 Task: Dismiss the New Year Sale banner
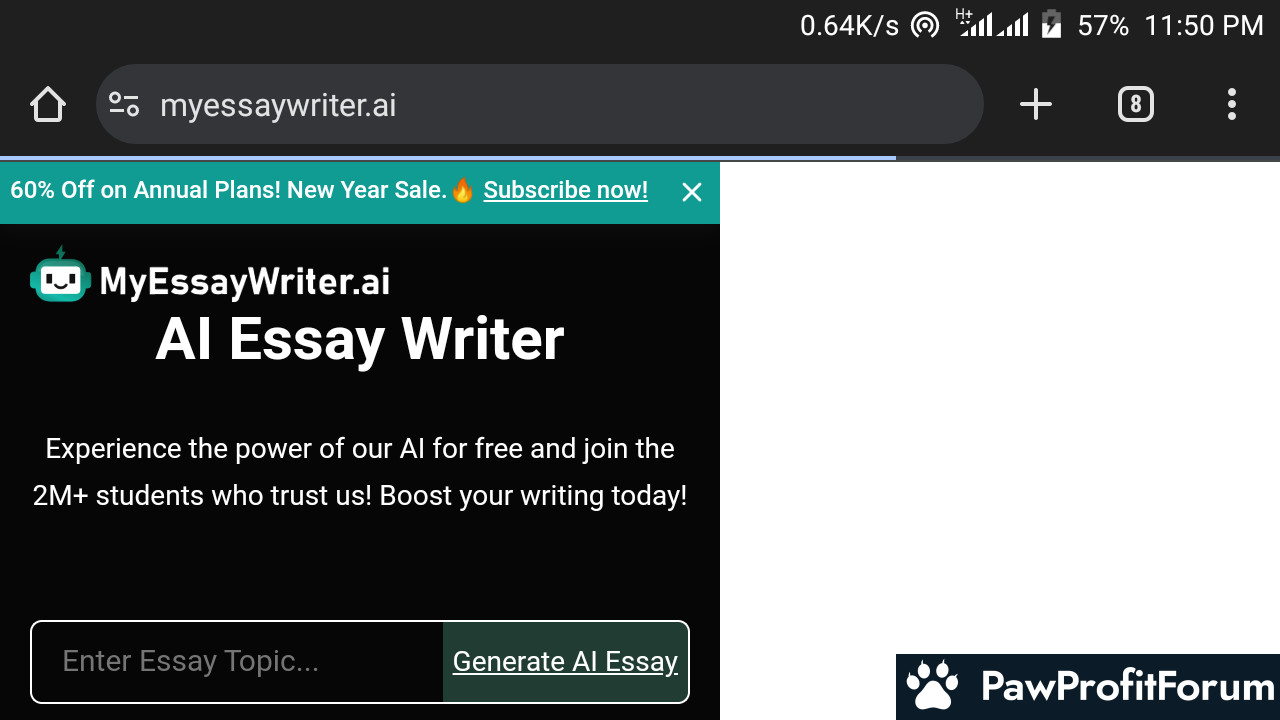pos(692,192)
